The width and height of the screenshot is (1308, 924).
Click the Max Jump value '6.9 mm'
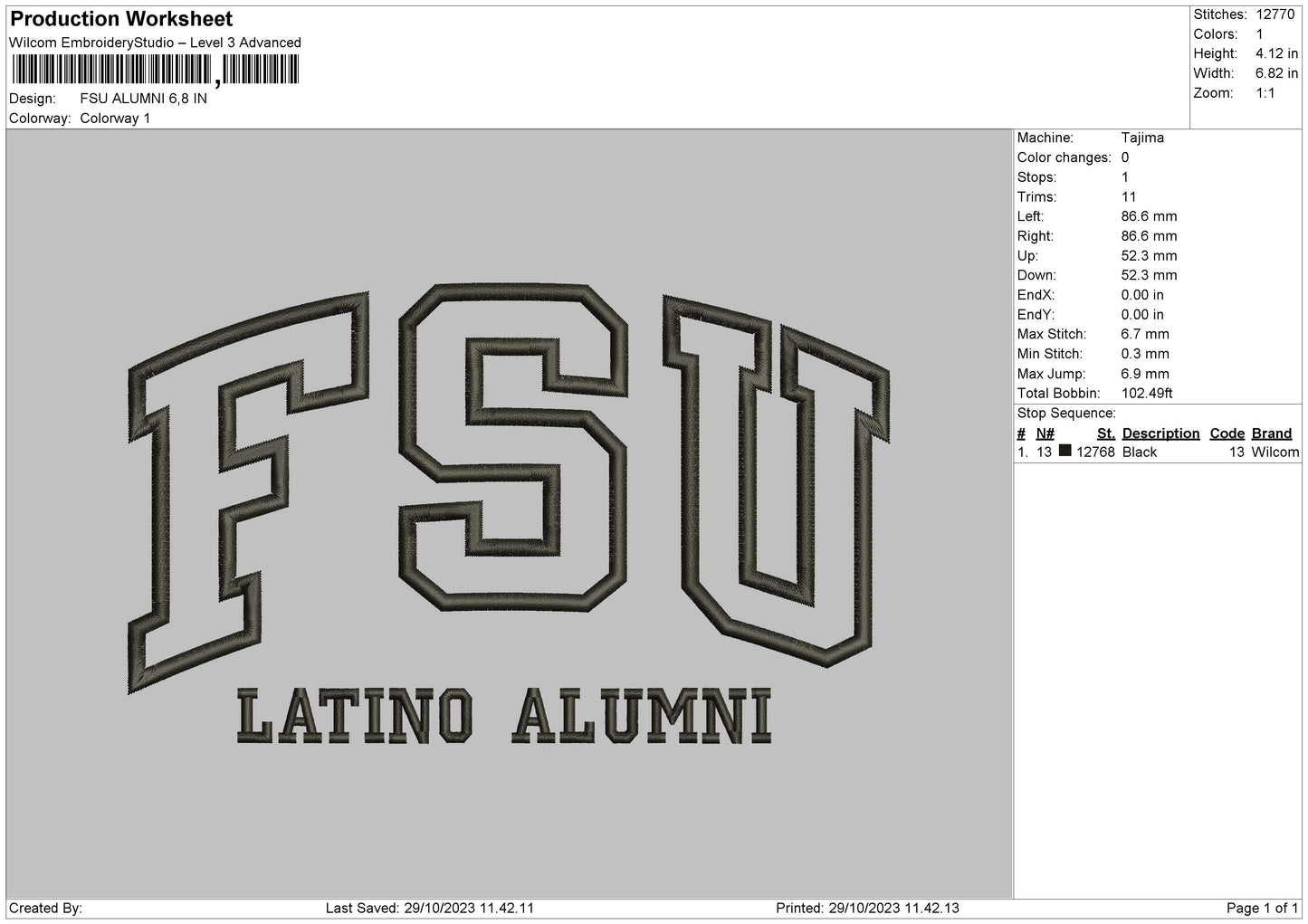(x=1145, y=374)
